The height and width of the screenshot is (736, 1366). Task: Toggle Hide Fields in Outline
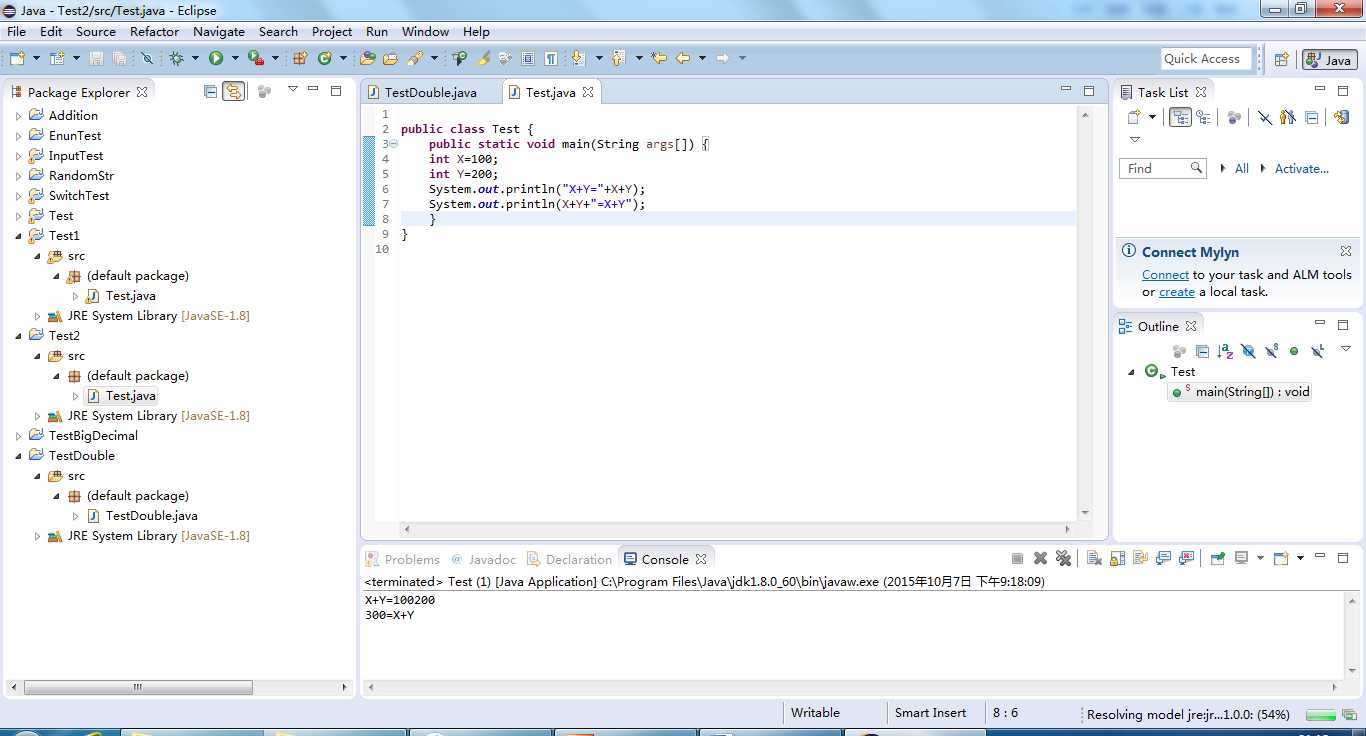click(x=1248, y=351)
